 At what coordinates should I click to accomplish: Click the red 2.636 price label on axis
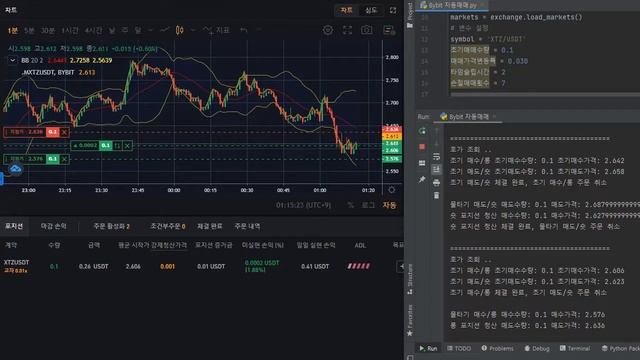pyautogui.click(x=391, y=130)
